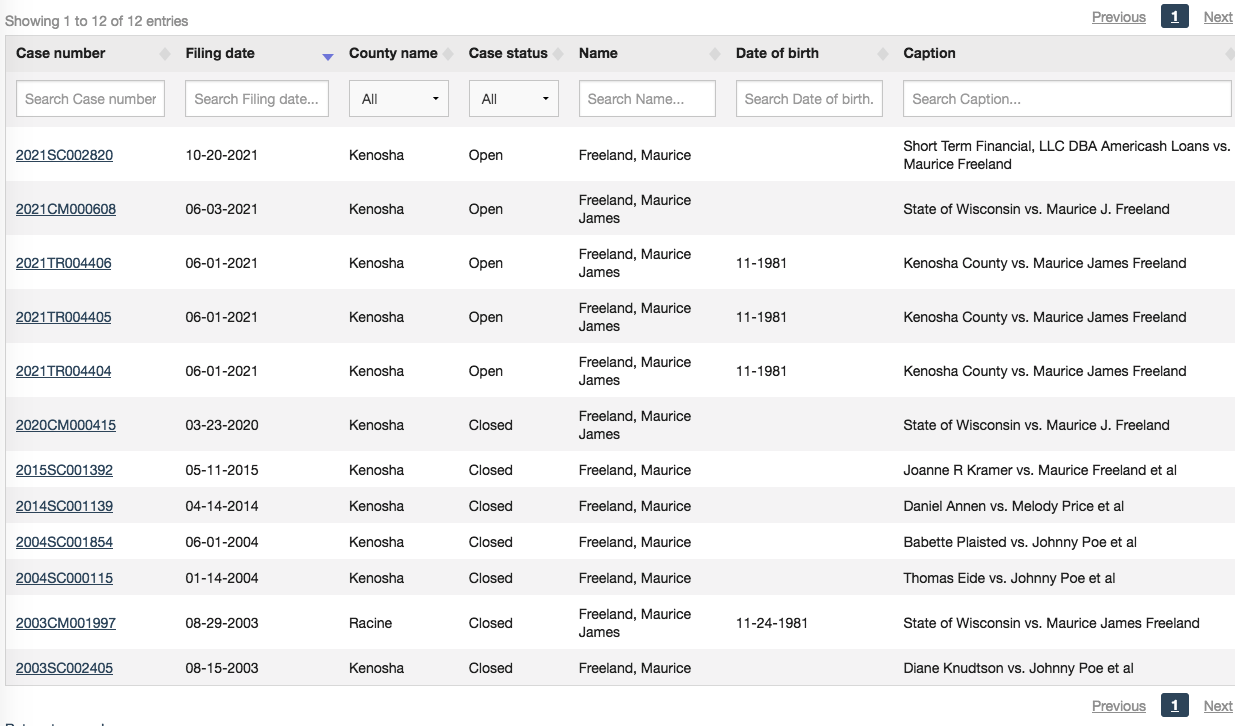The image size is (1235, 726).
Task: Sort by Case status column header
Action: pyautogui.click(x=514, y=53)
